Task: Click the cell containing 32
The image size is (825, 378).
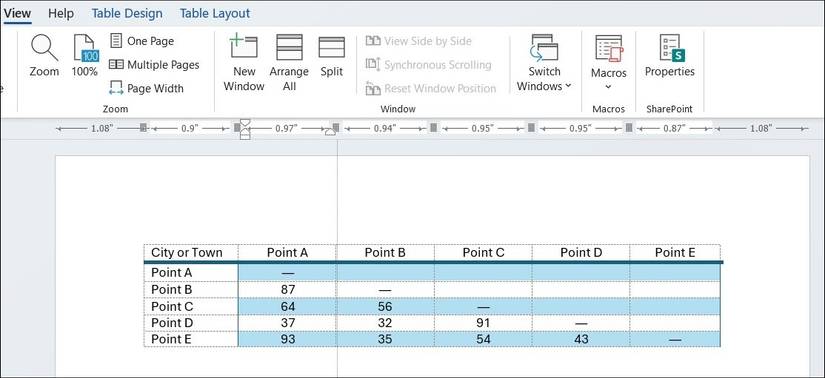Action: tap(385, 323)
